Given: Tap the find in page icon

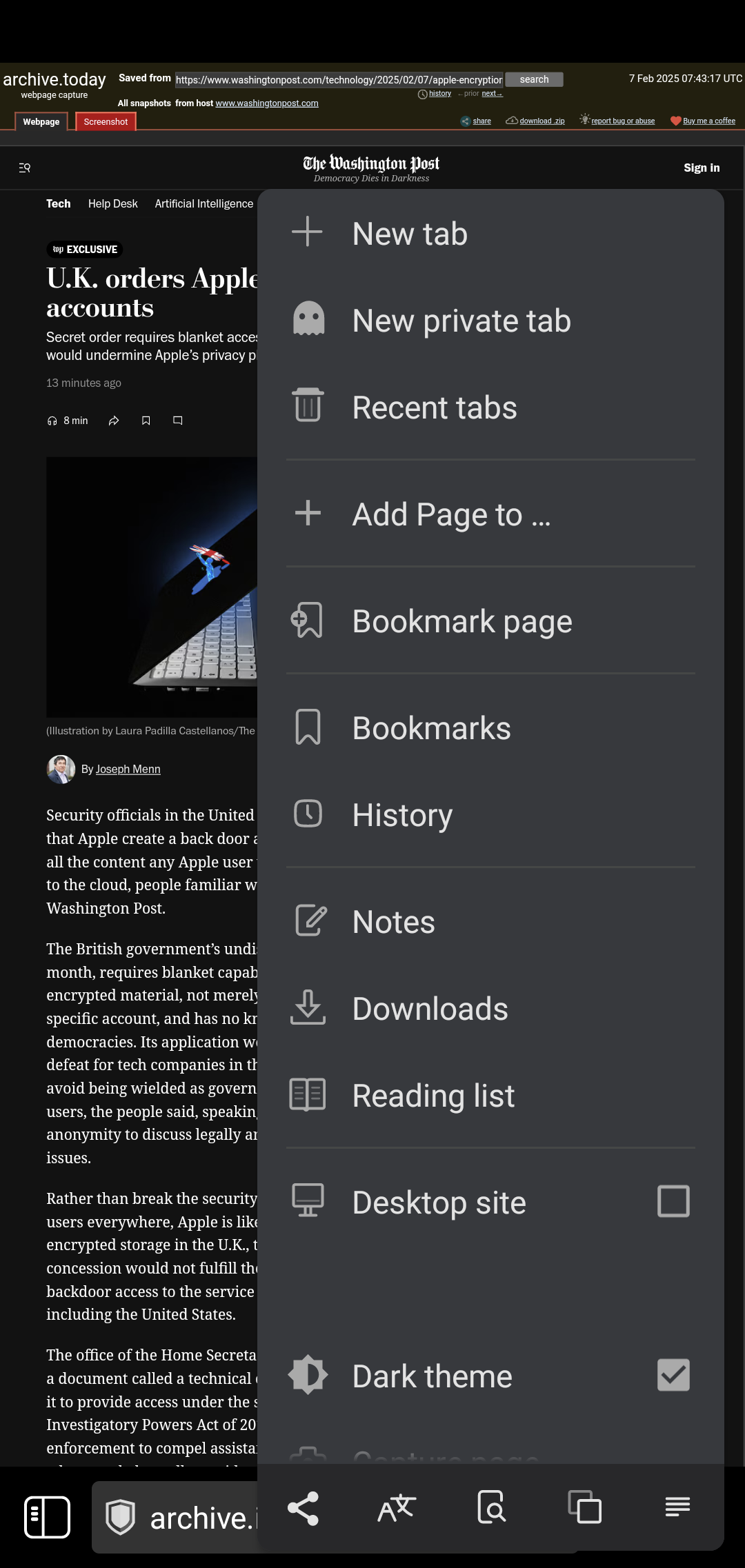Looking at the screenshot, I should tap(491, 1507).
